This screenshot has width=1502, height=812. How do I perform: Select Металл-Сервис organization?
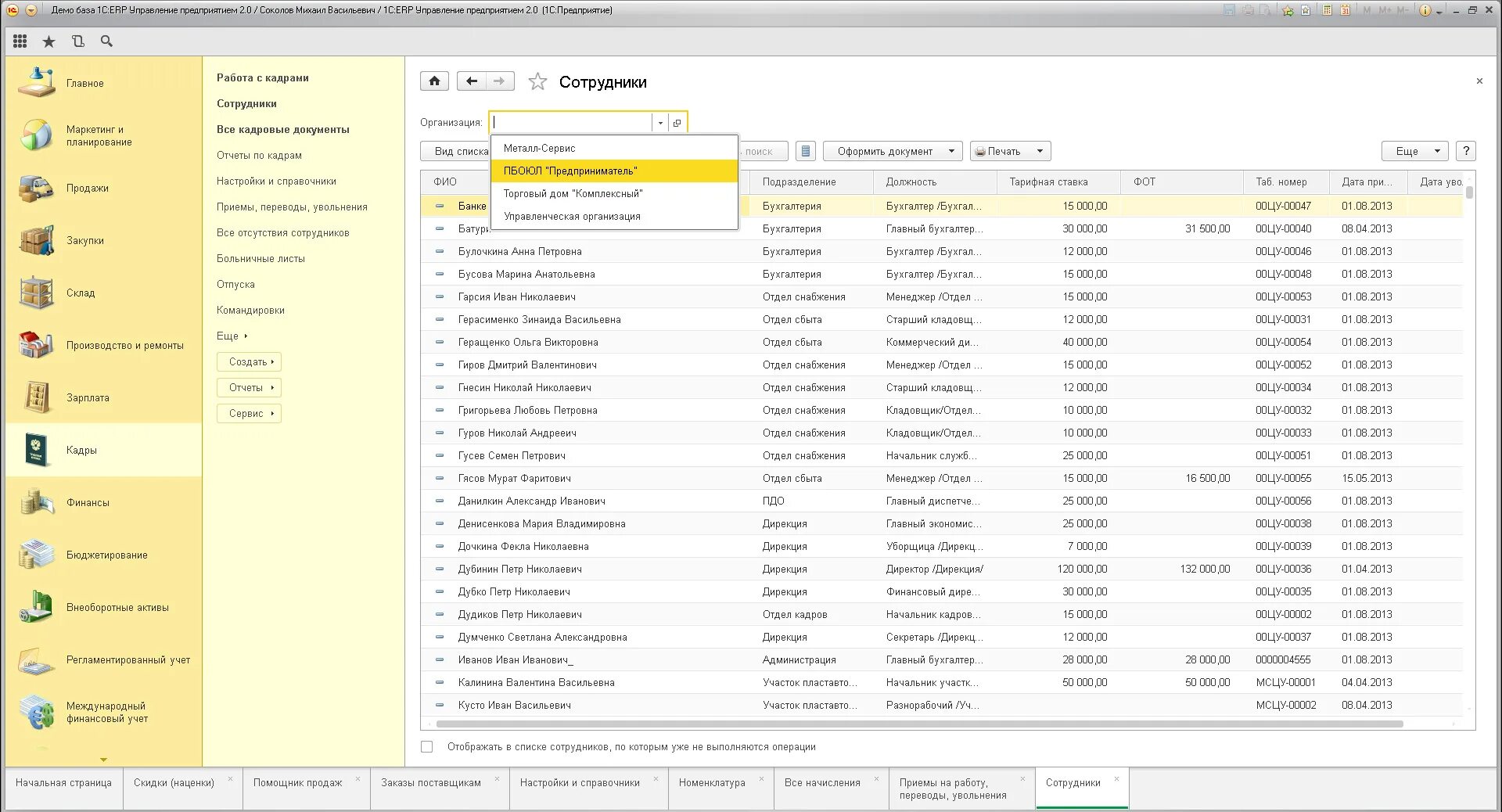(x=615, y=148)
